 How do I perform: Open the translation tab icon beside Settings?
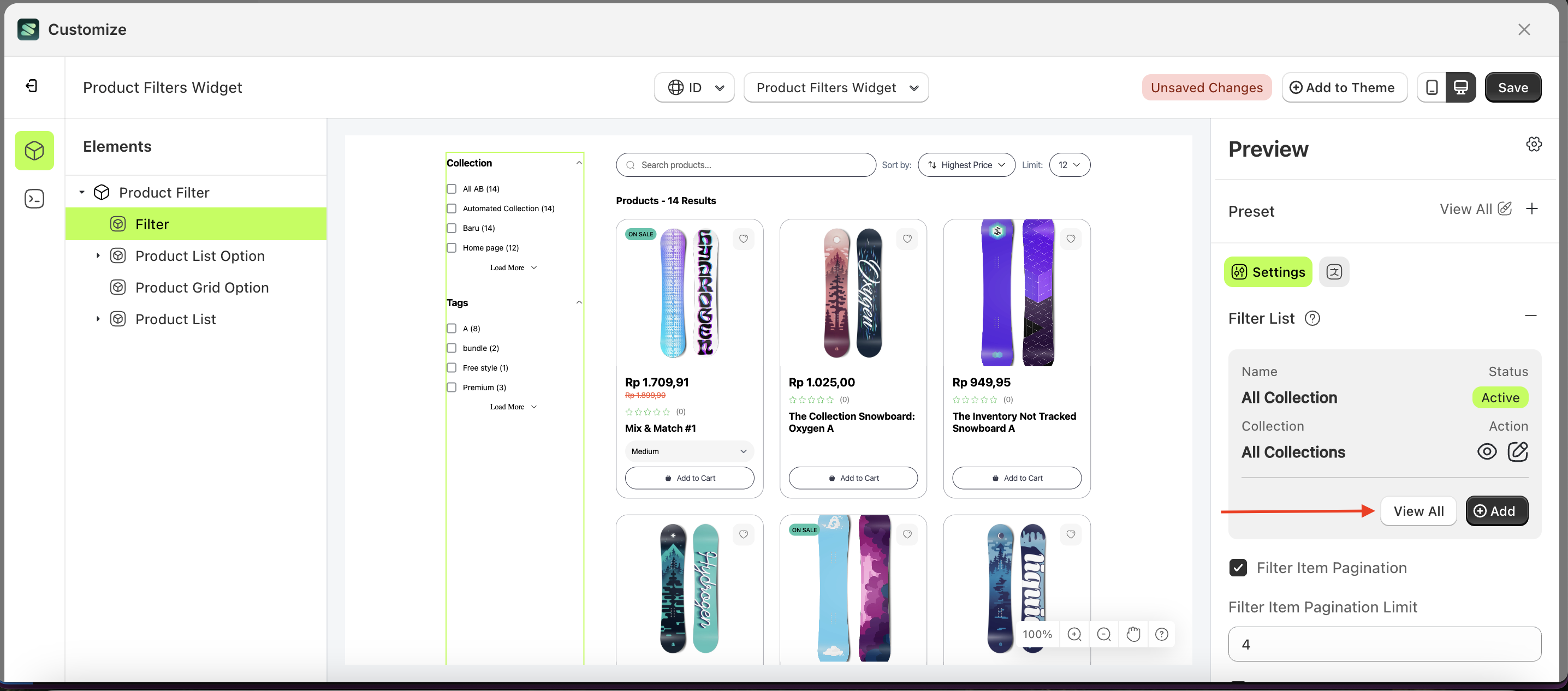[1334, 272]
